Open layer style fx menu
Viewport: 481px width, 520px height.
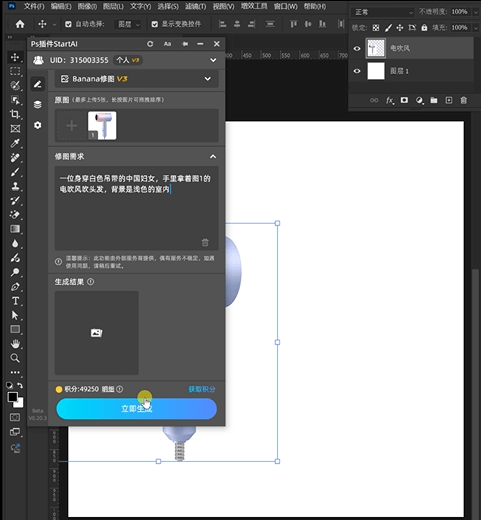pos(389,100)
